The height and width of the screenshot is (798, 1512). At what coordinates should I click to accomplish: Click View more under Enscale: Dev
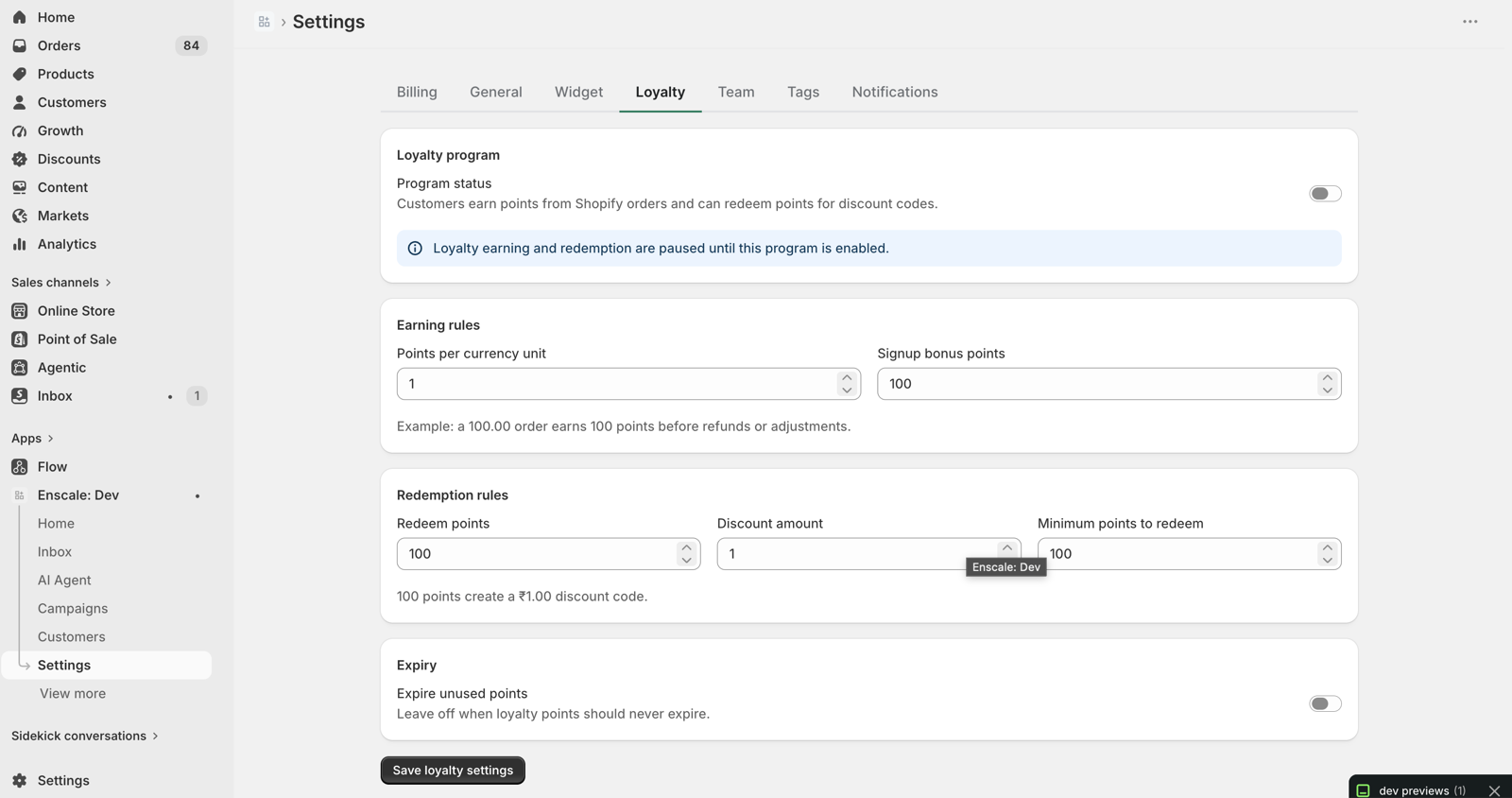73,693
